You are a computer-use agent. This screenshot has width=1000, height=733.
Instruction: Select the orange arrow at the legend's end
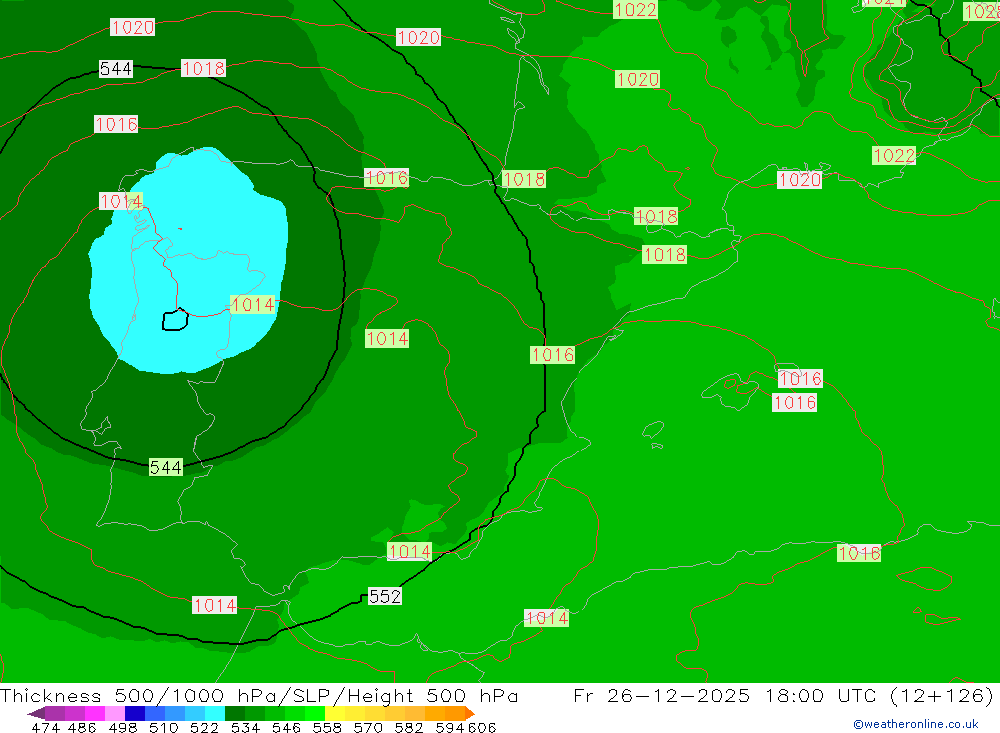pos(470,713)
